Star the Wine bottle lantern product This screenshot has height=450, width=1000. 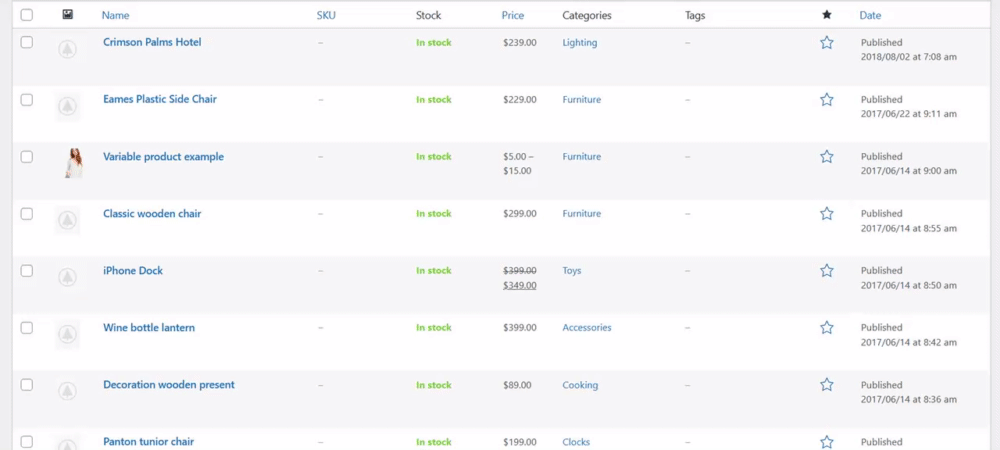click(826, 328)
